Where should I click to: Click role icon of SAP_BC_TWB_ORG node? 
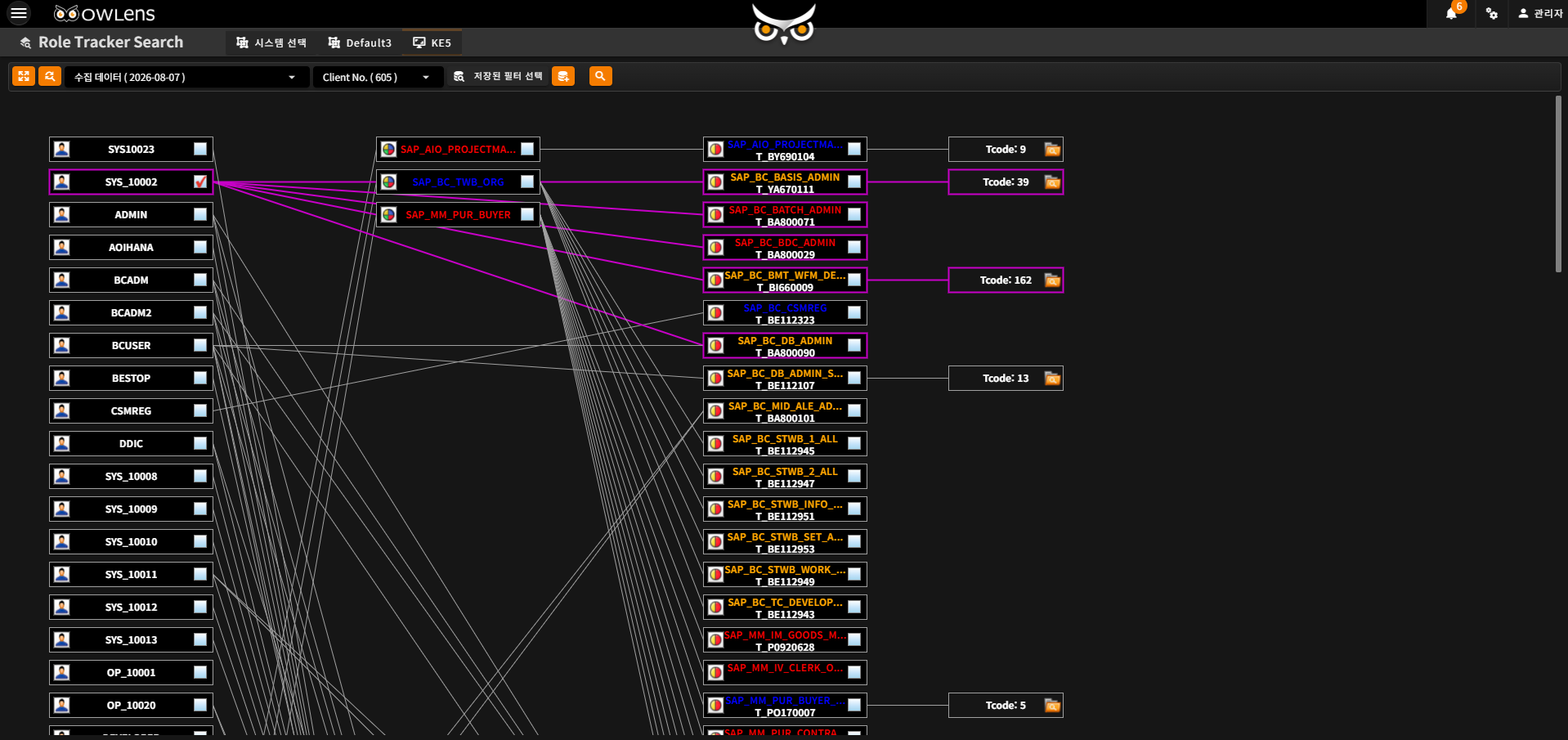click(x=389, y=182)
